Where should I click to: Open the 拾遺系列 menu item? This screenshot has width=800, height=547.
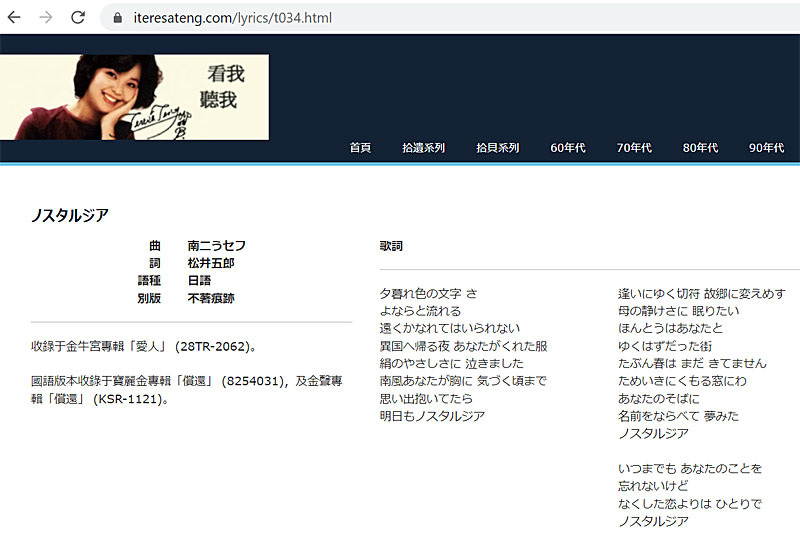(x=423, y=147)
